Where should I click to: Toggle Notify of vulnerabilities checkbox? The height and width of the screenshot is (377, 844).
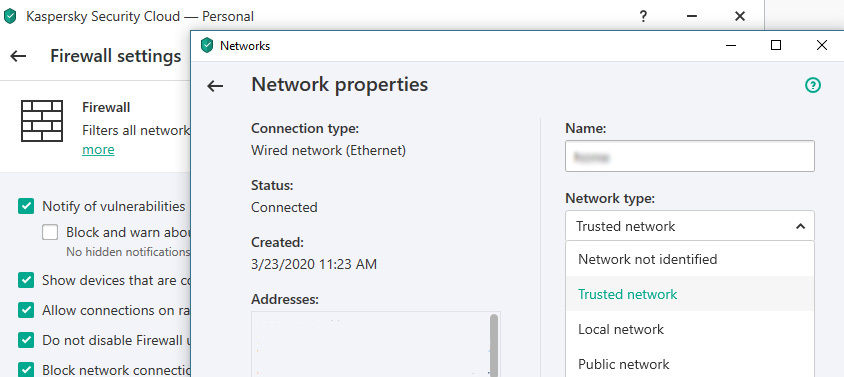point(26,206)
